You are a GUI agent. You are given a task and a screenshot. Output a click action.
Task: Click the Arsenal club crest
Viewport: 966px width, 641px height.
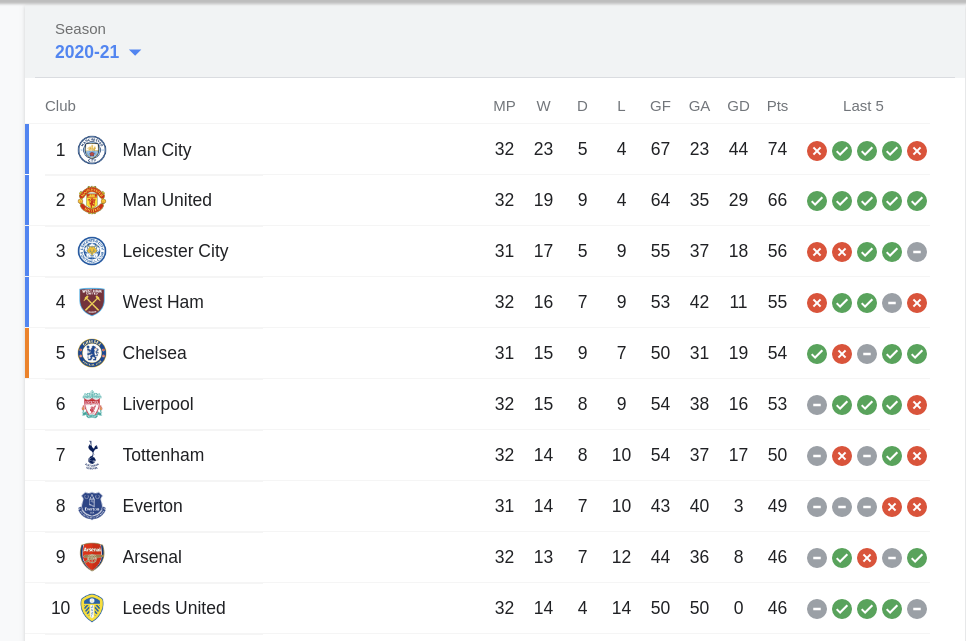[x=92, y=557]
